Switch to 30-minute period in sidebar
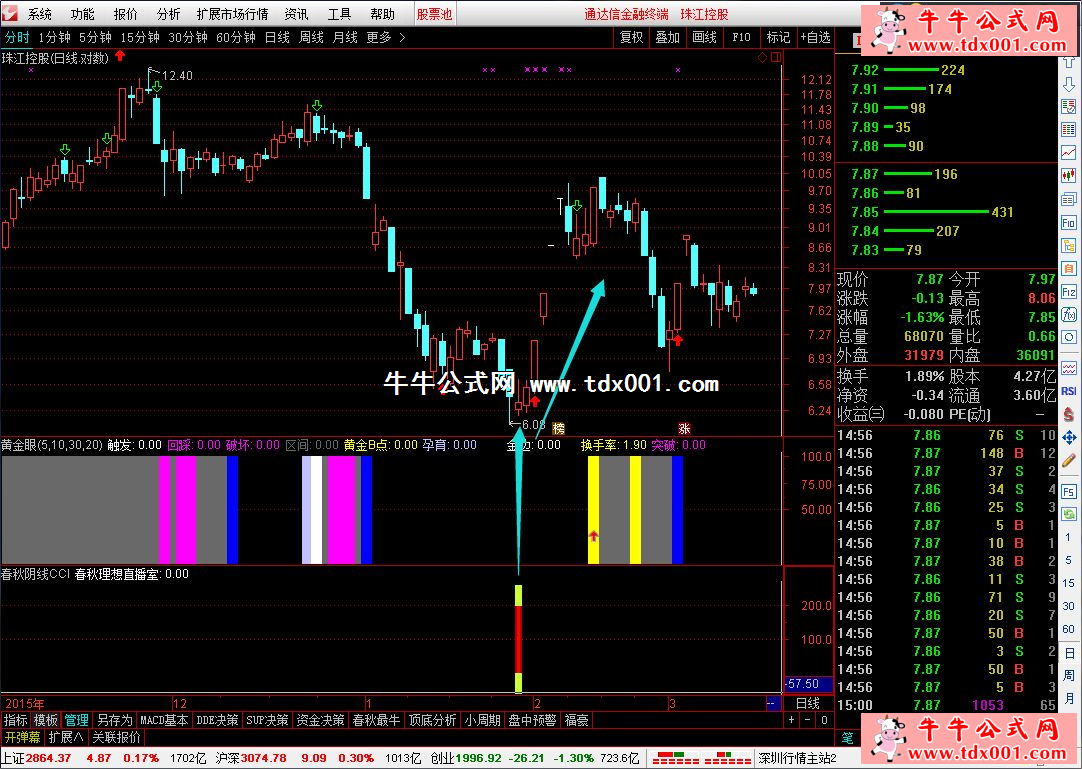 point(1068,605)
